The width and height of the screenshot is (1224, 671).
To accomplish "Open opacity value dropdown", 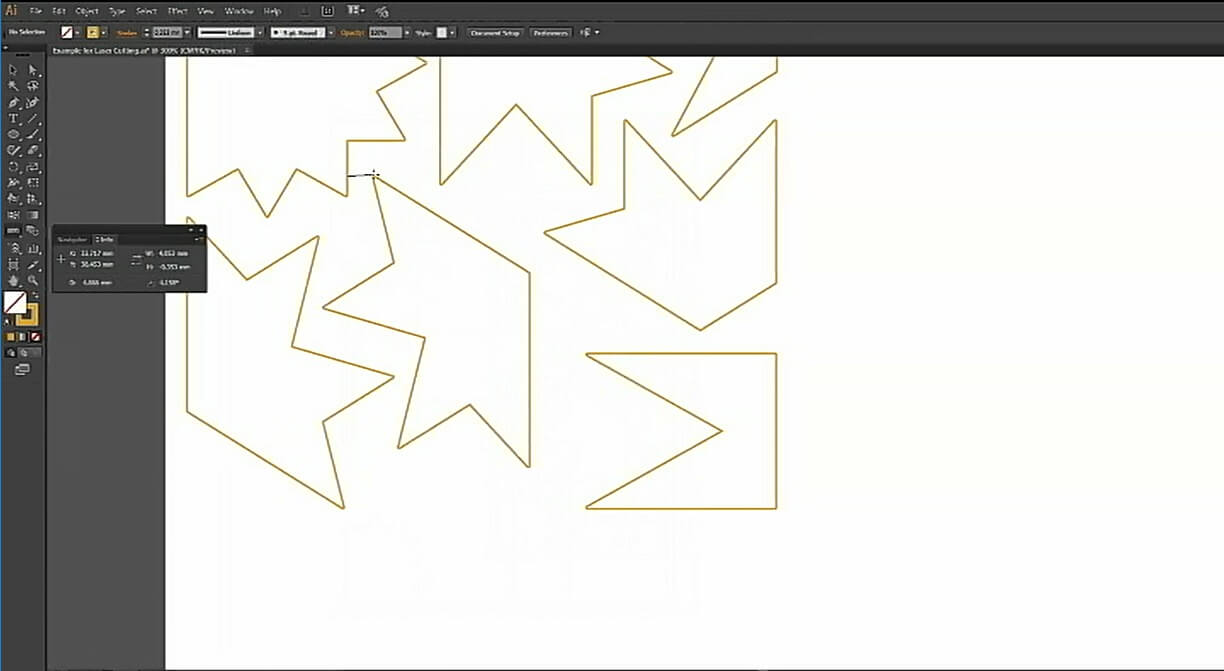I will pyautogui.click(x=407, y=33).
